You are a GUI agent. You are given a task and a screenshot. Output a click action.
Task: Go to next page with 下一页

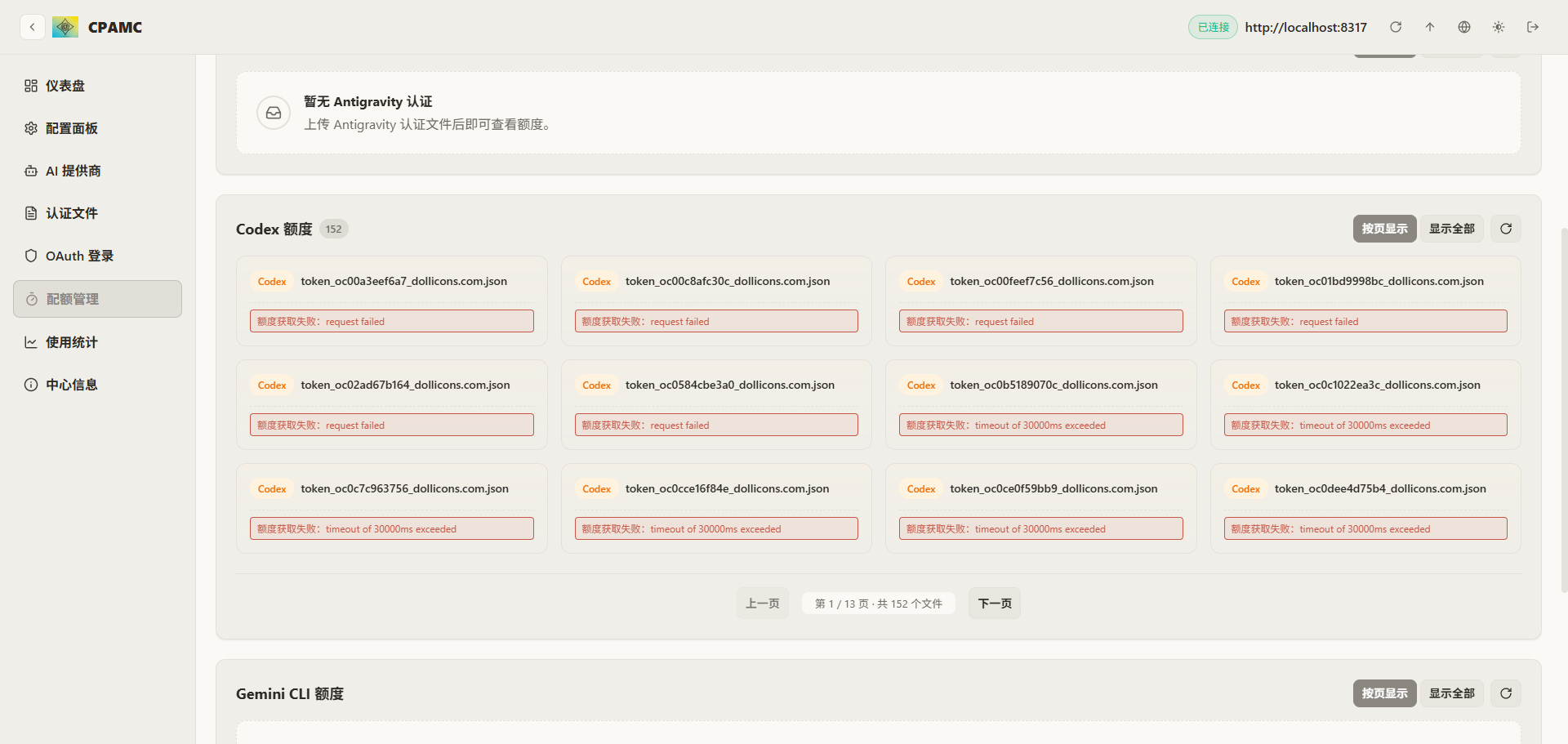pos(994,604)
